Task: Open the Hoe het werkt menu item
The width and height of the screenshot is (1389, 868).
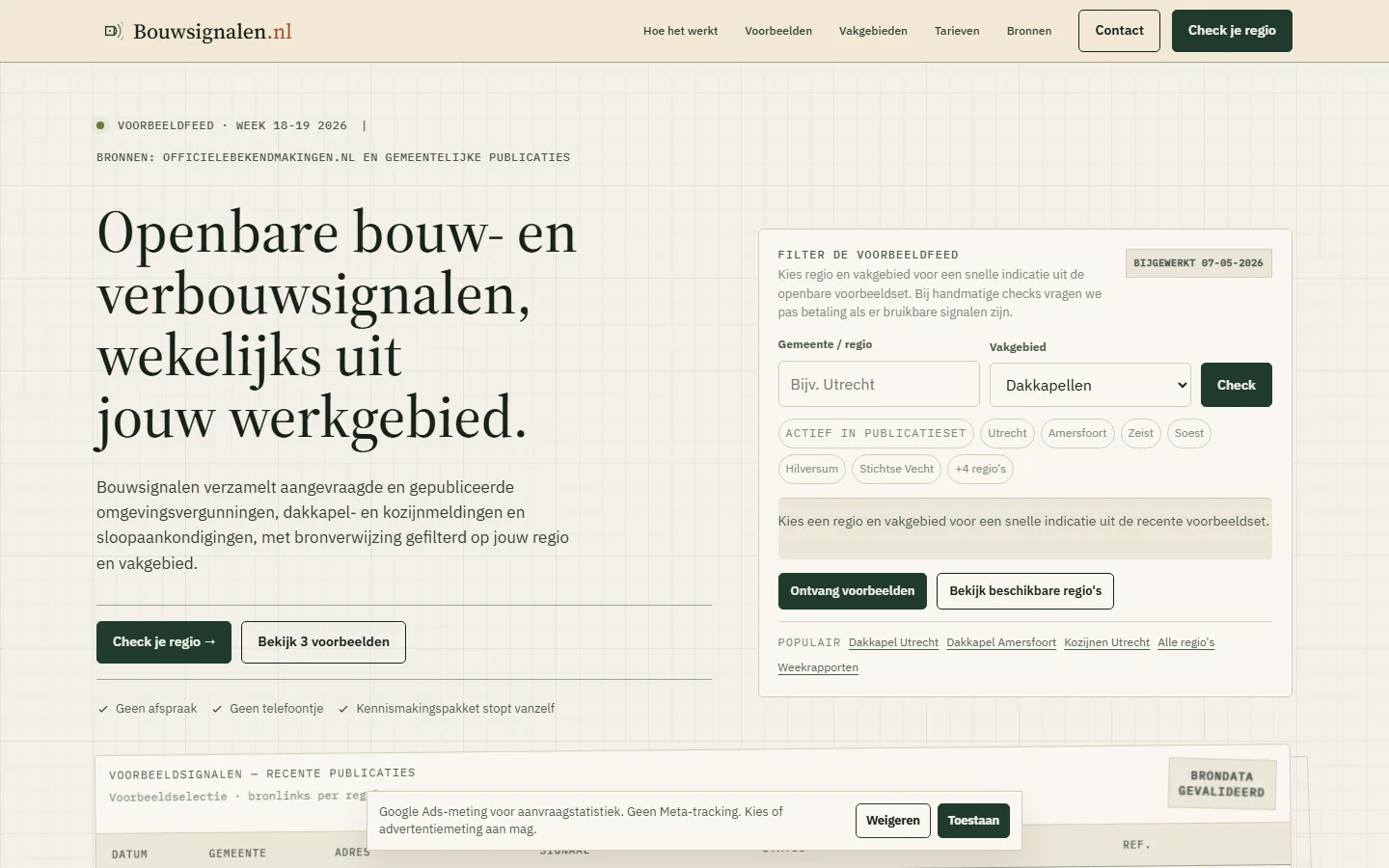Action: pos(680,31)
